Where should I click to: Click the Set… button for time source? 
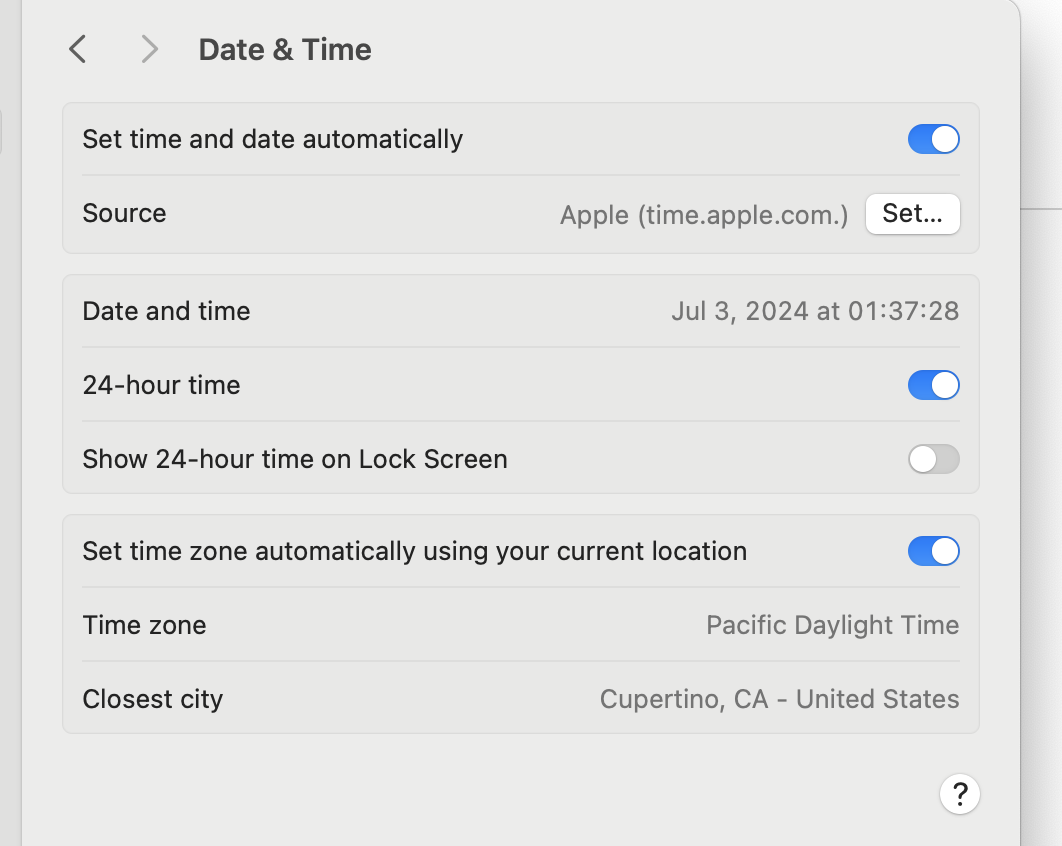pos(912,213)
